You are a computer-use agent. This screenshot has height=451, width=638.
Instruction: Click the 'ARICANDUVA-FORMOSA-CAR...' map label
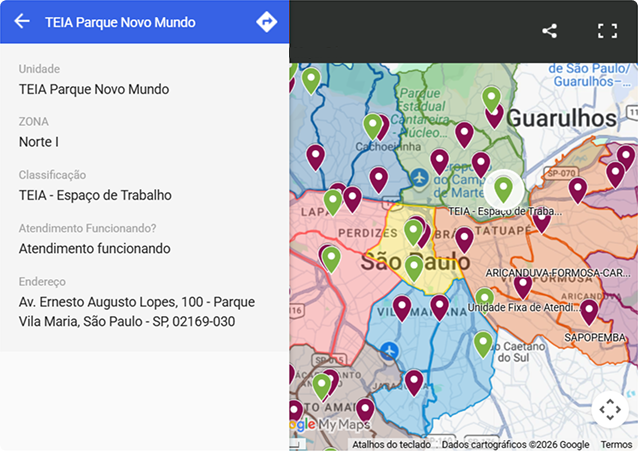(558, 272)
